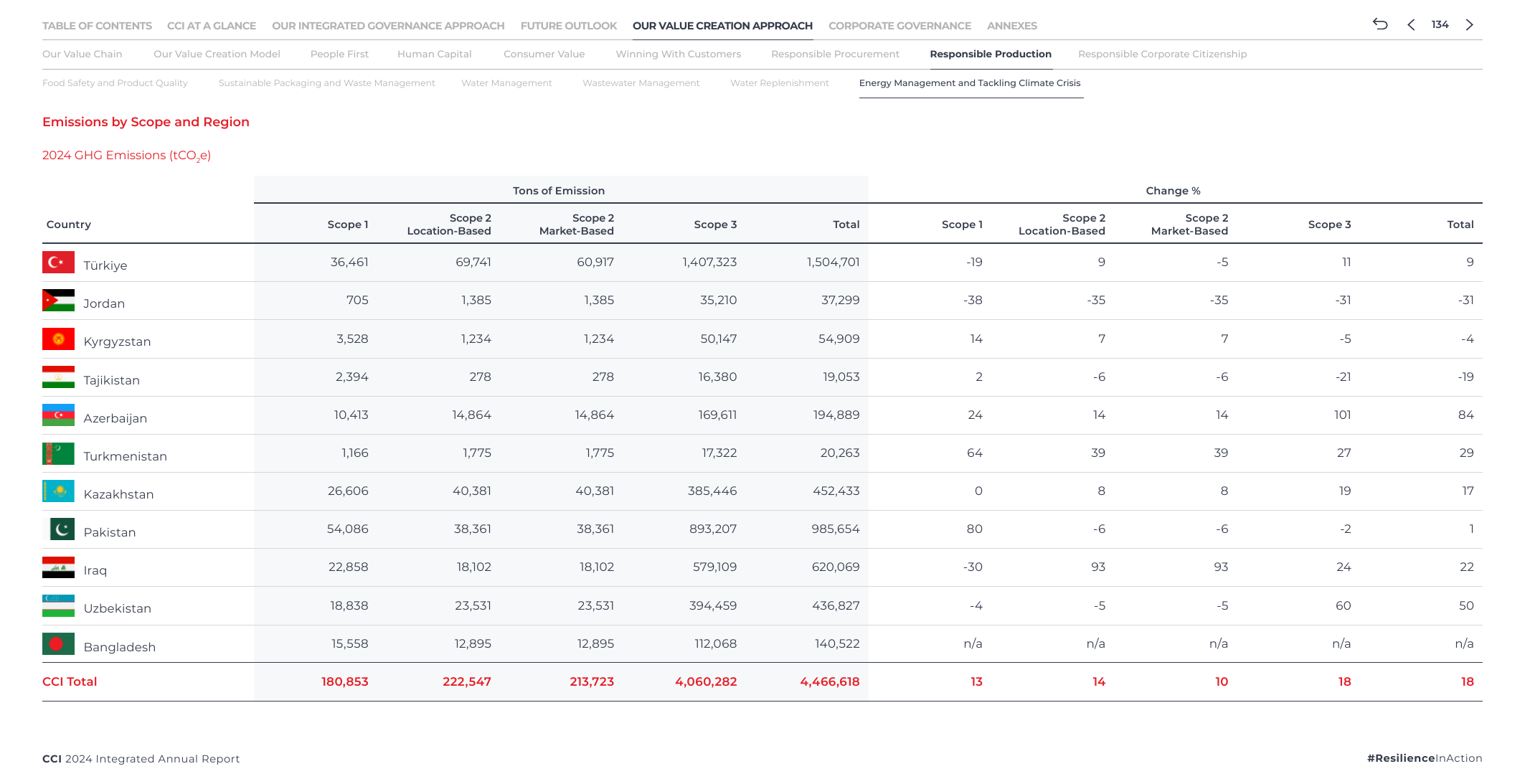1525x784 pixels.
Task: Open the Wastewater Management link
Action: click(x=641, y=83)
